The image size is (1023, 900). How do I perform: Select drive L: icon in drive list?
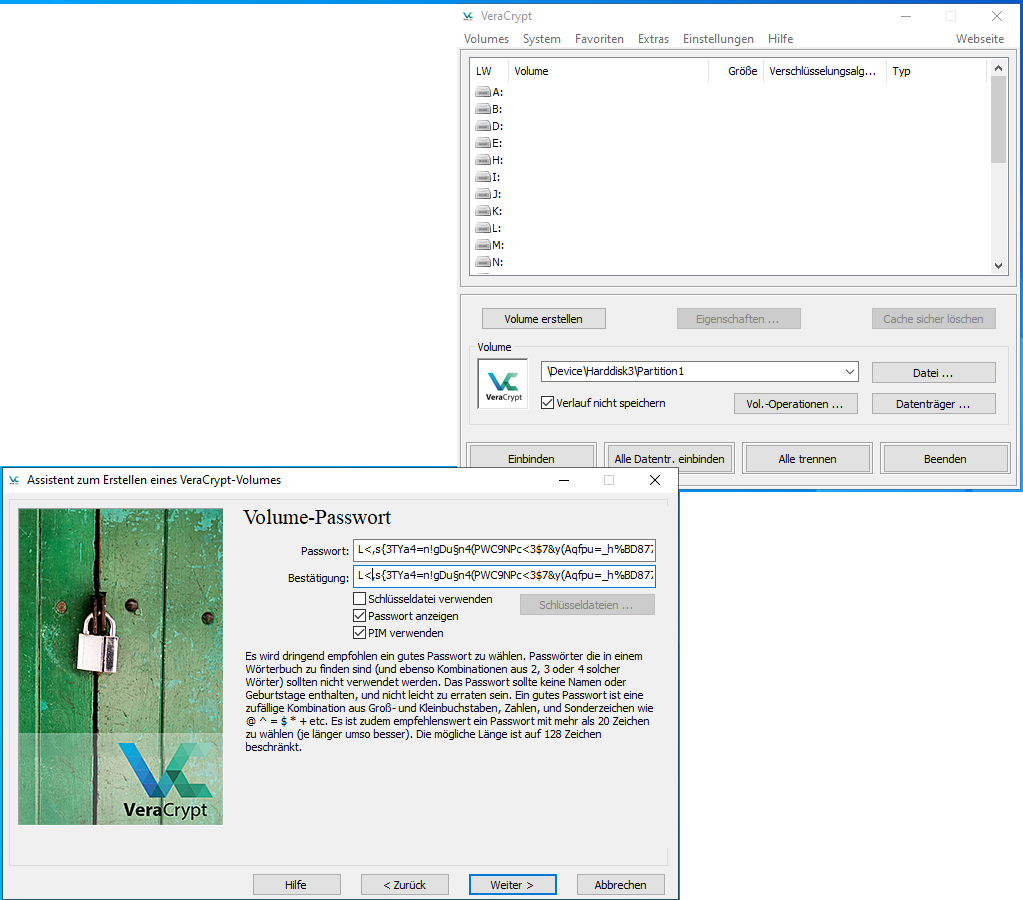click(x=483, y=228)
